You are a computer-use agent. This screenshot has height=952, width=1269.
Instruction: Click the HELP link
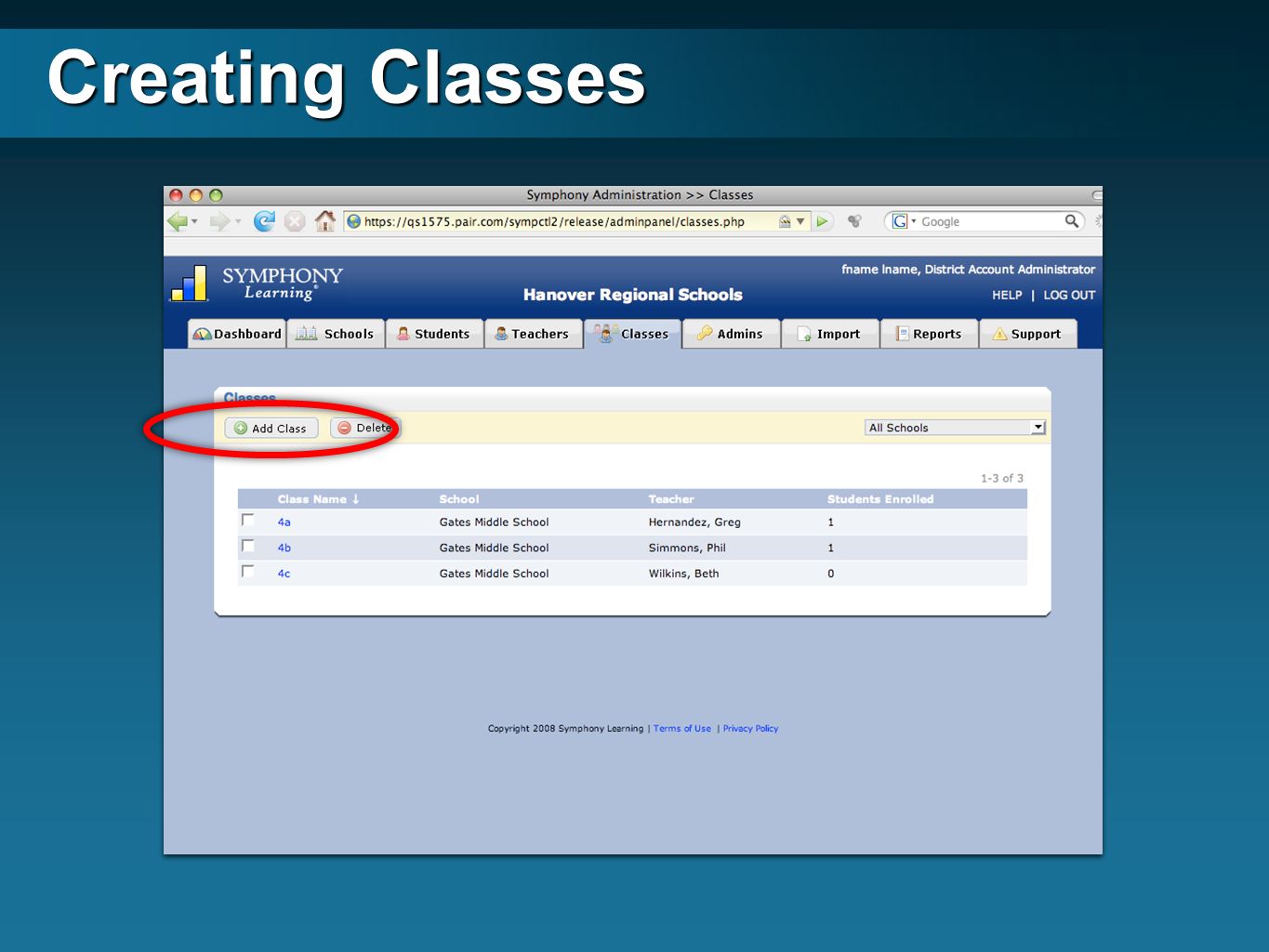(1007, 295)
